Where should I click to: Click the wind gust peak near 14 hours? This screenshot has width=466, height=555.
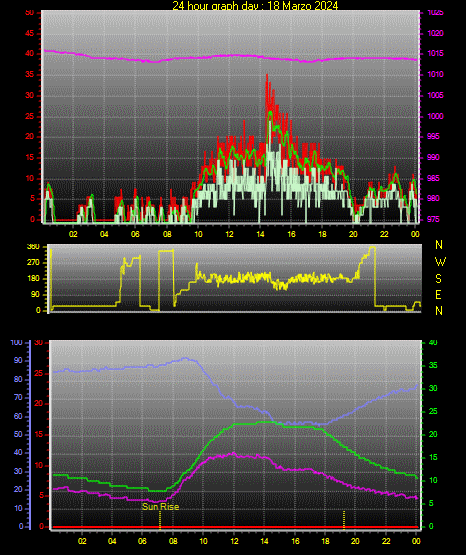[267, 76]
